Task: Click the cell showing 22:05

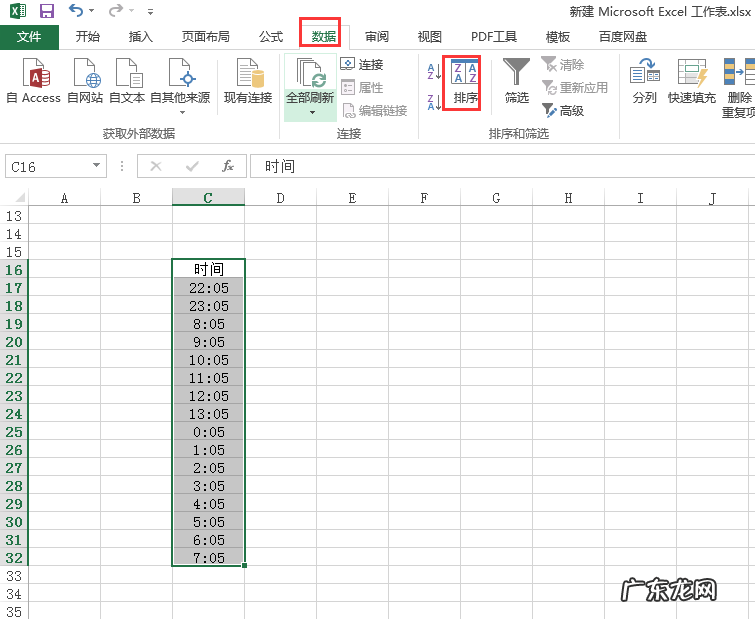Action: click(208, 287)
